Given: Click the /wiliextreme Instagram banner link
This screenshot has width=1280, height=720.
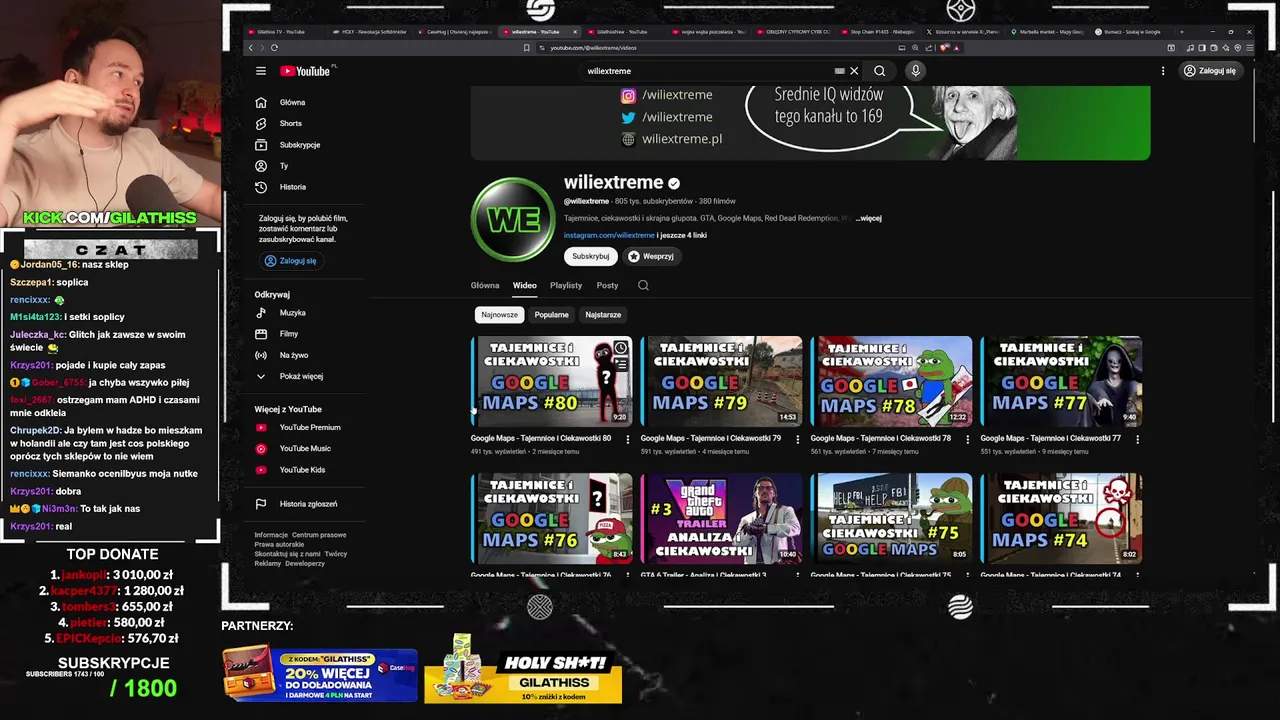Looking at the screenshot, I should [677, 95].
